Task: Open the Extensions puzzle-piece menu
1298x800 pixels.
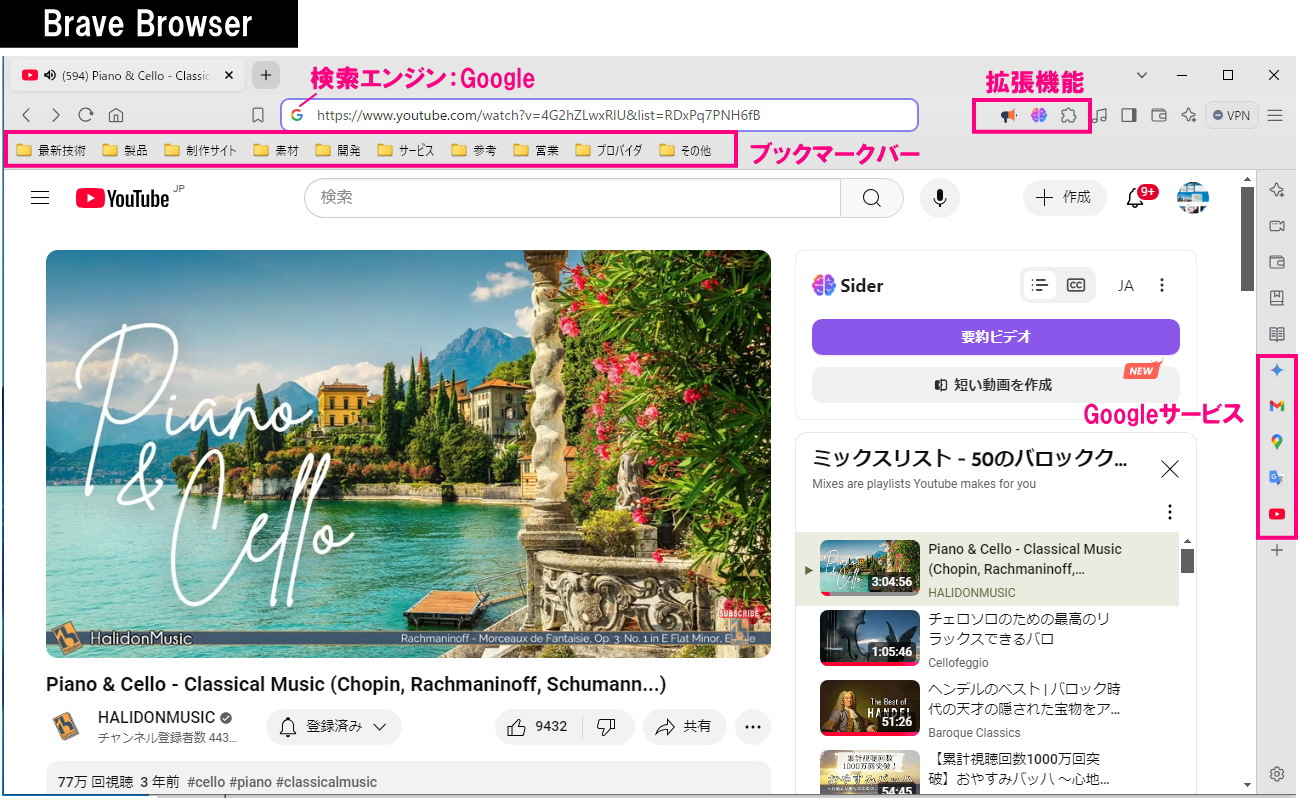Action: click(1068, 115)
